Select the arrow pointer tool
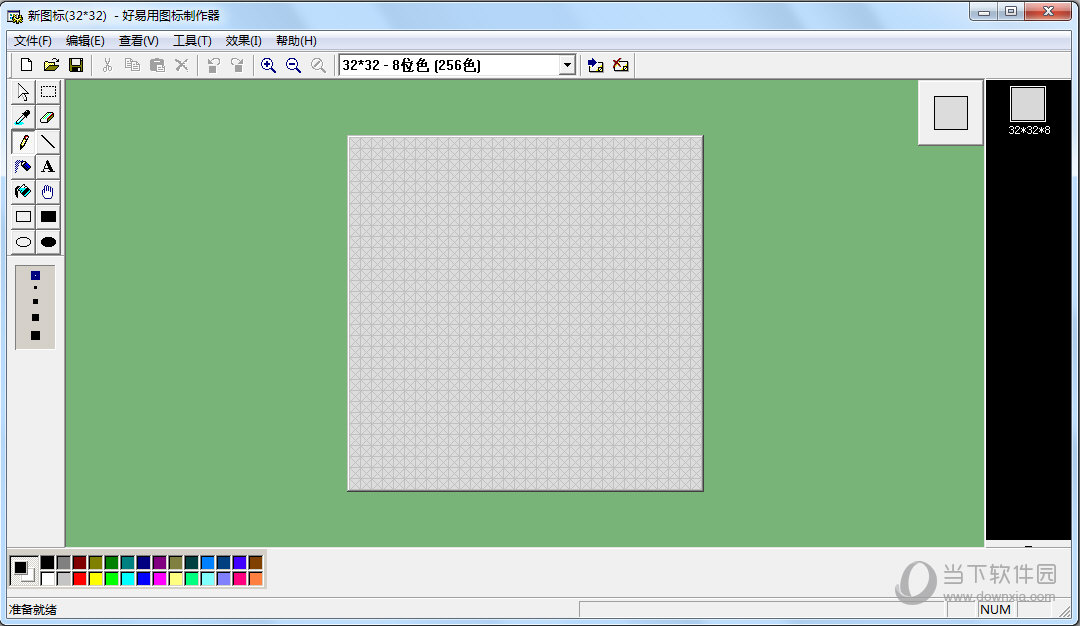The image size is (1080, 626). [x=23, y=92]
